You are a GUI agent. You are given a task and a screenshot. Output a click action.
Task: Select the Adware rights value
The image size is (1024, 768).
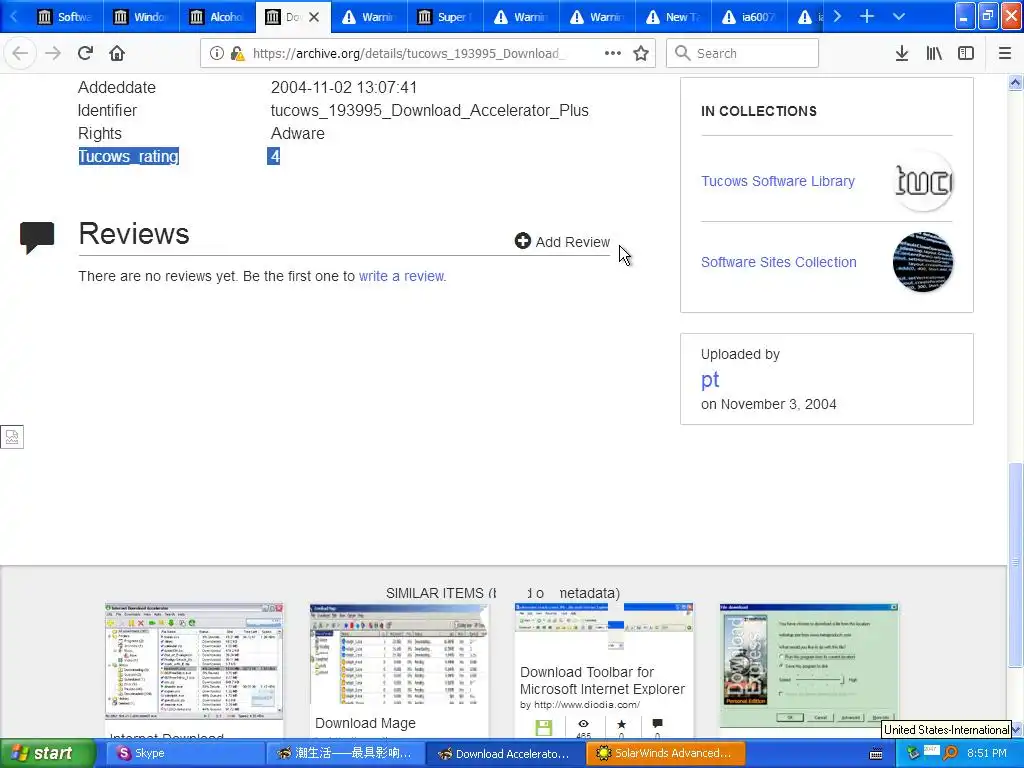[298, 133]
